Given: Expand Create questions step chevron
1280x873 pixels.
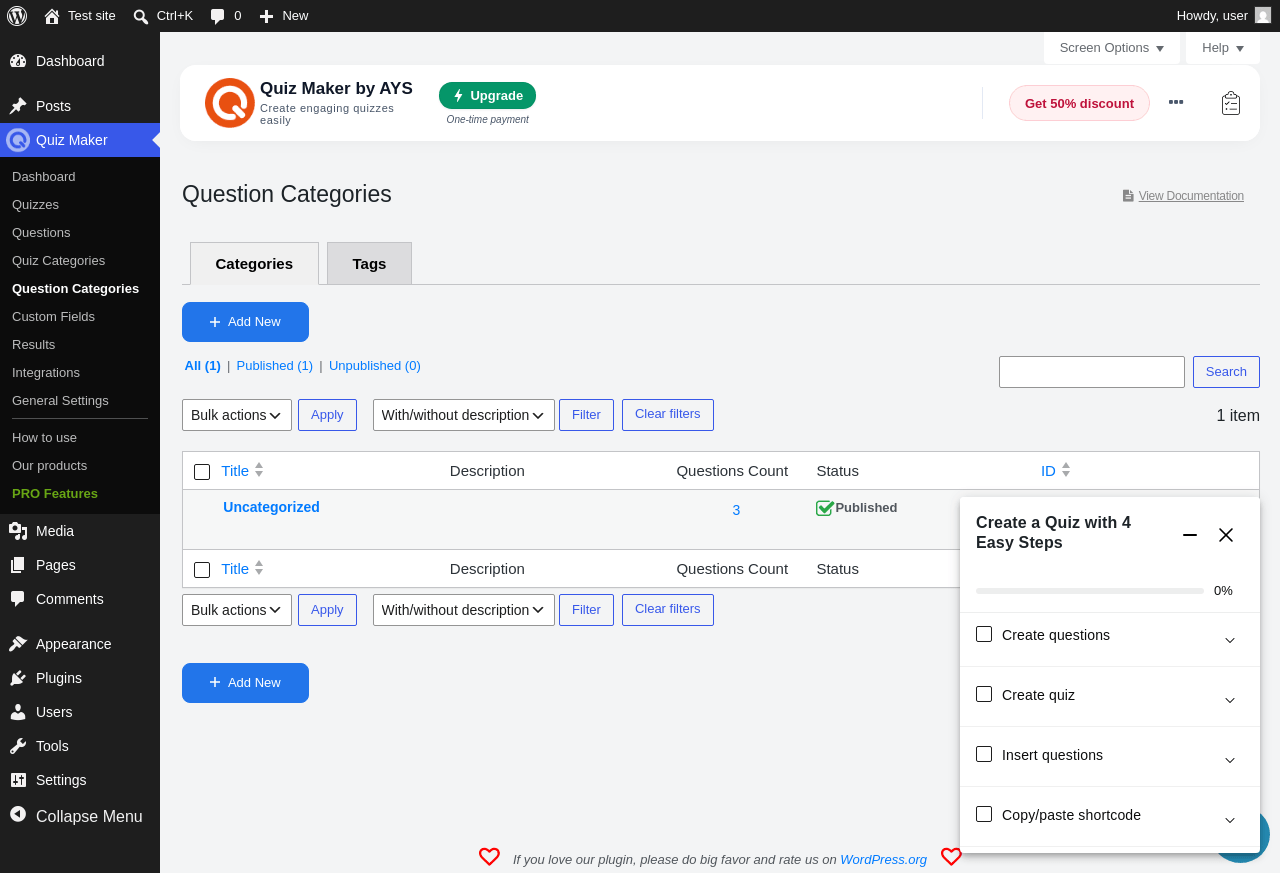Looking at the screenshot, I should [x=1230, y=640].
